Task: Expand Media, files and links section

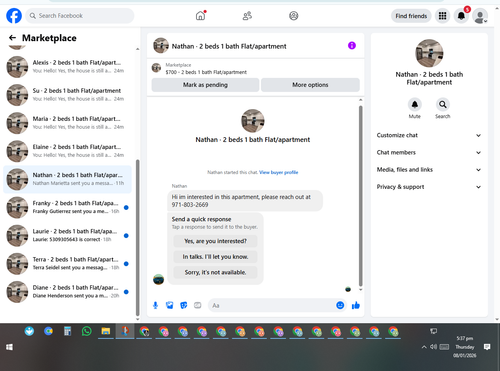Action: (x=429, y=170)
